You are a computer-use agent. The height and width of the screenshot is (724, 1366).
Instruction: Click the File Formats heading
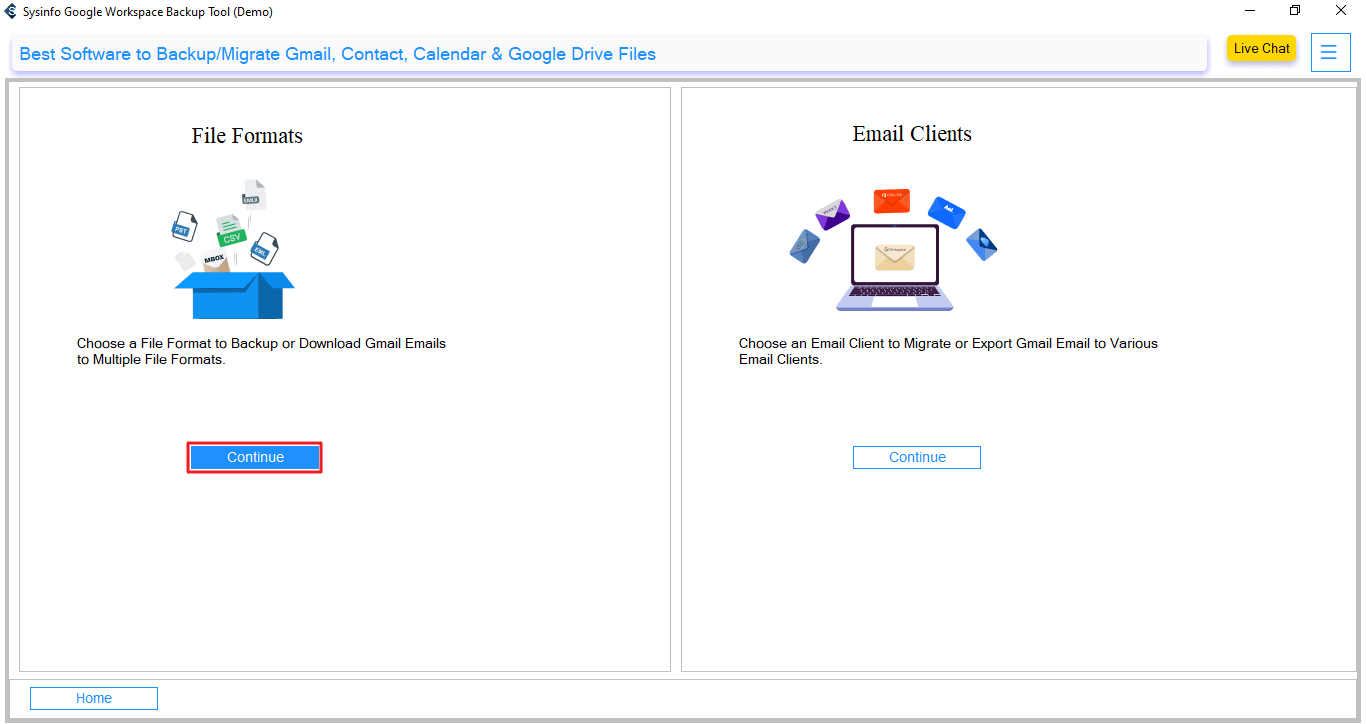pos(247,136)
